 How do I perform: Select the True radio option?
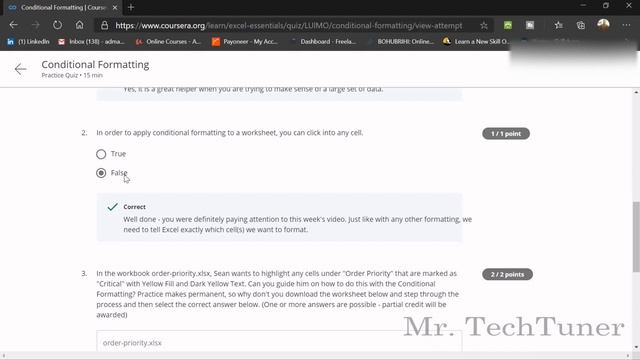101,154
